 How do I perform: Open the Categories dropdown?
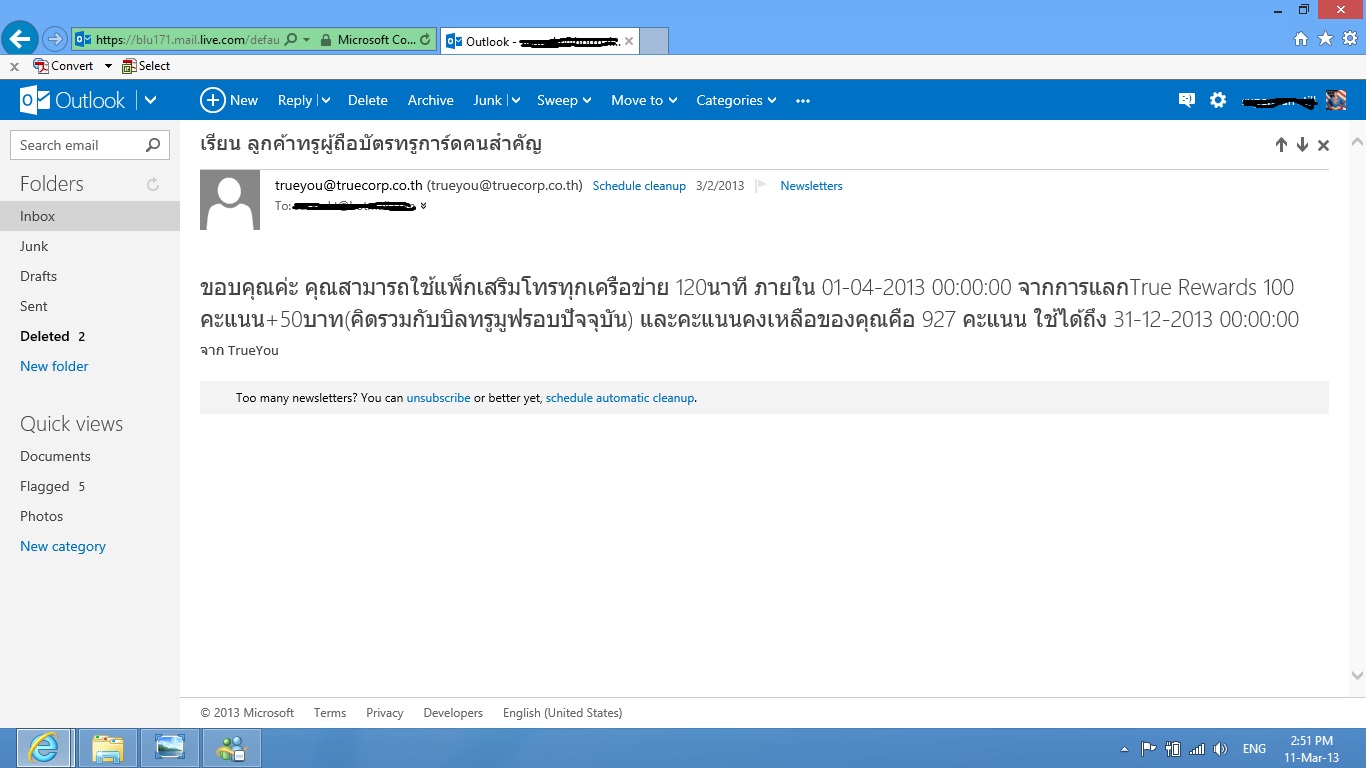[x=737, y=100]
